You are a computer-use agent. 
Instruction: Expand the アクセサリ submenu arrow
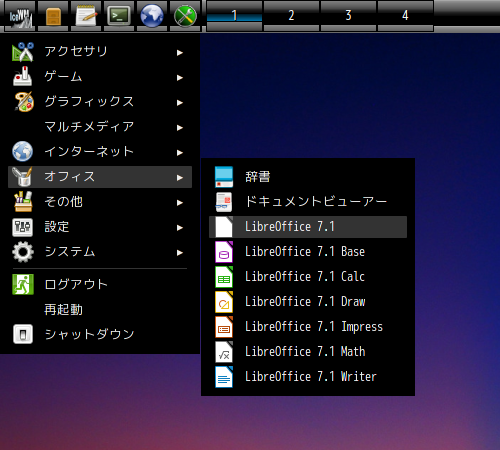(x=180, y=53)
